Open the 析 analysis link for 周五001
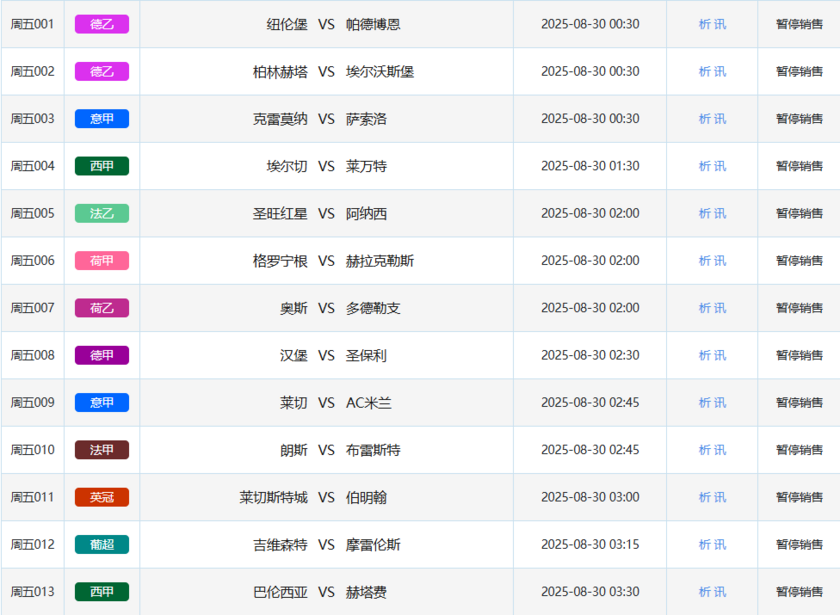The height and width of the screenshot is (615, 840). click(x=705, y=24)
